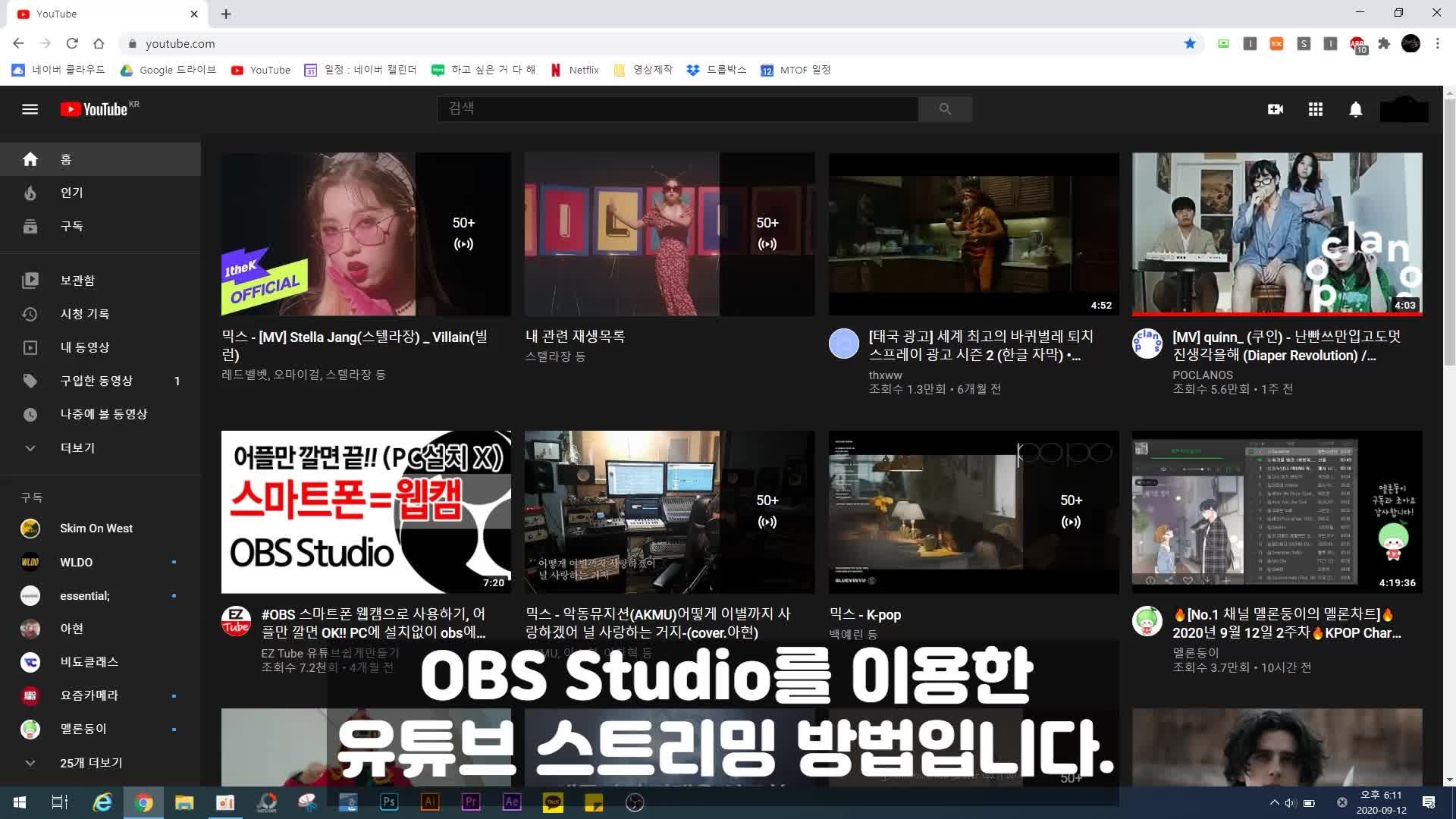
Task: Expand 25개 더보기 subscriptions list
Action: pyautogui.click(x=90, y=762)
